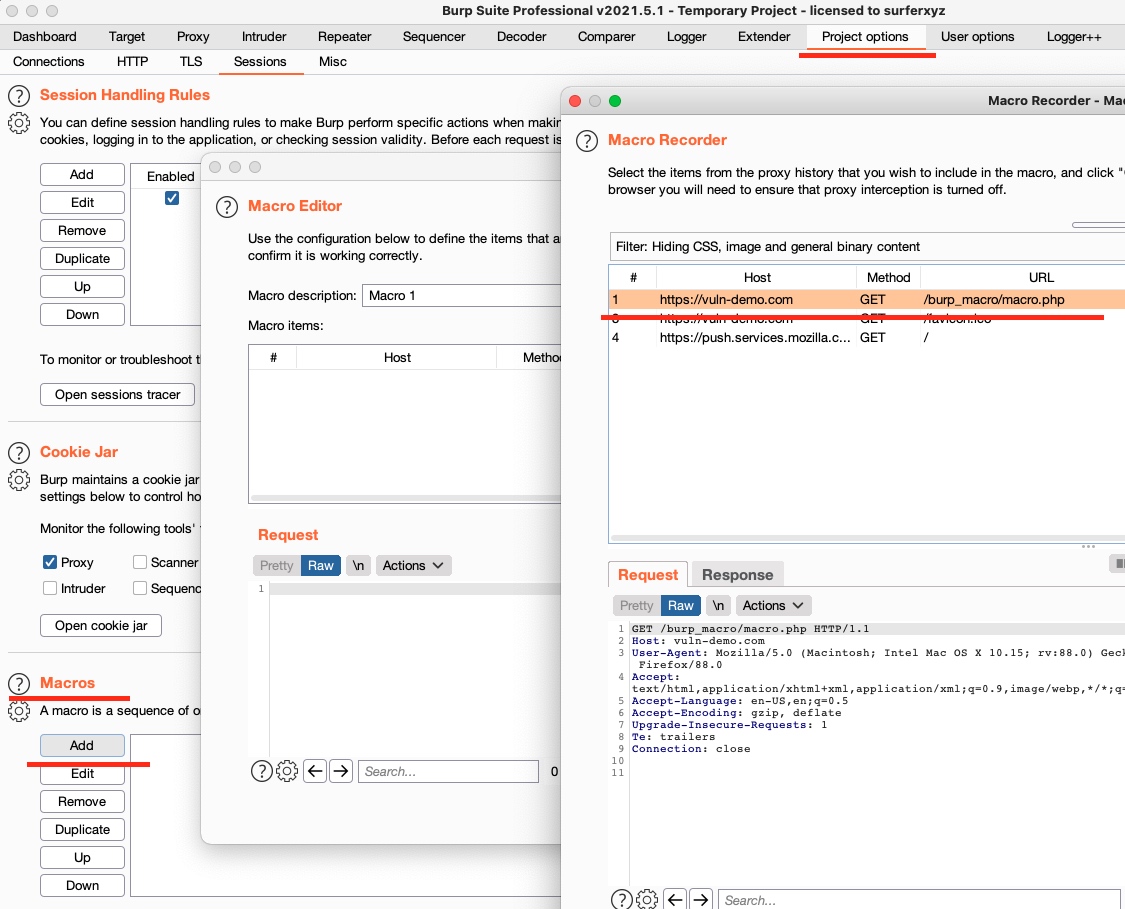
Task: Click Edit button under Session Handling Rules
Action: pyautogui.click(x=82, y=202)
